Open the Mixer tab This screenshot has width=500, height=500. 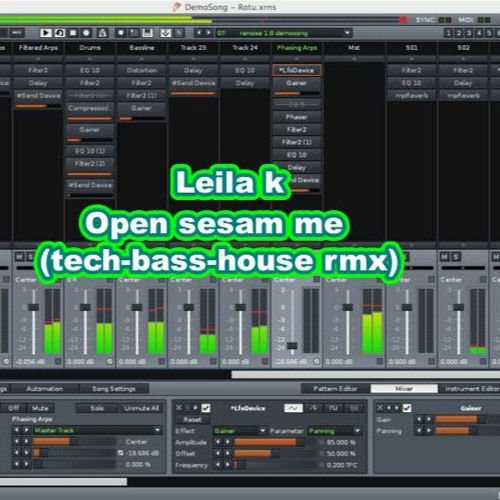404,389
